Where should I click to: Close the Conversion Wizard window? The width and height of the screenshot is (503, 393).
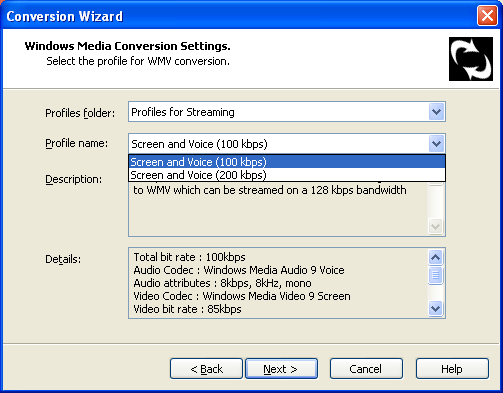(x=487, y=16)
